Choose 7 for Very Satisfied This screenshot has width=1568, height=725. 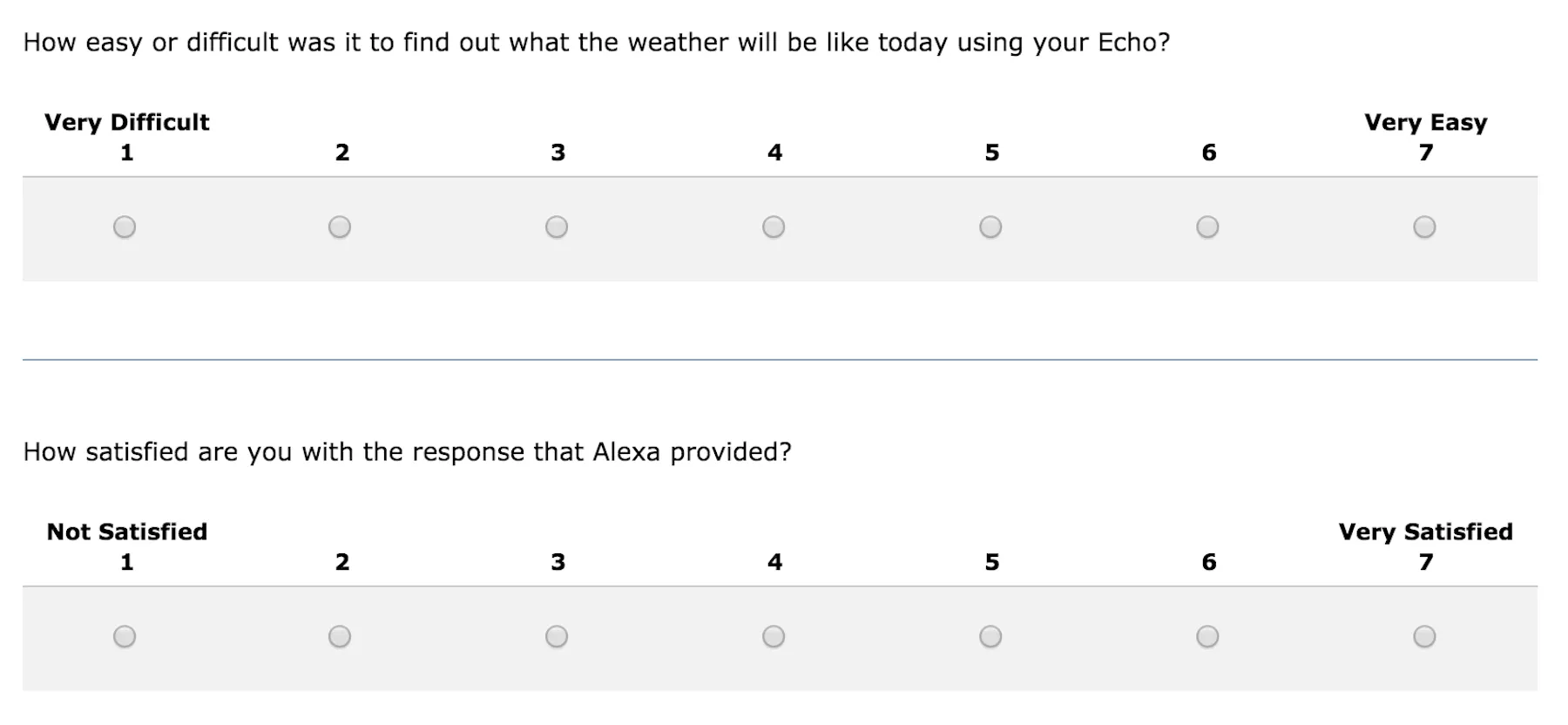[x=1424, y=637]
